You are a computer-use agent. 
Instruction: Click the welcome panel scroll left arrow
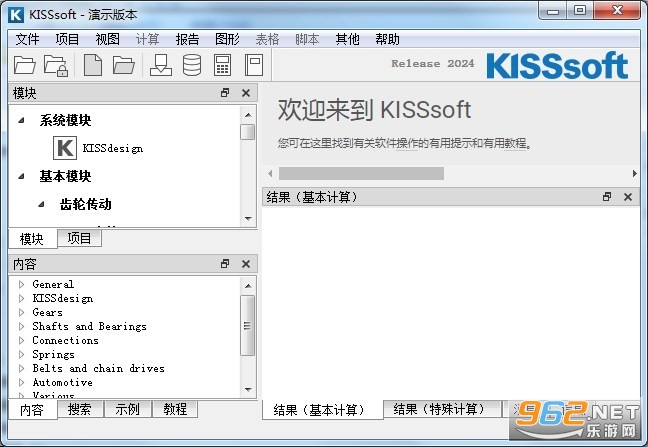point(270,173)
